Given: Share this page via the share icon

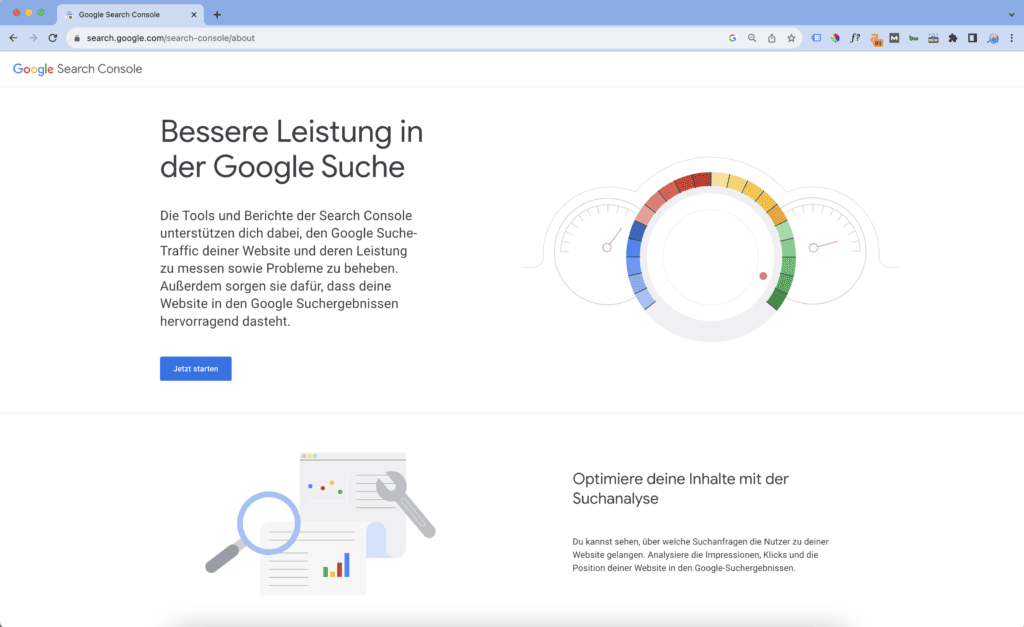Looking at the screenshot, I should (x=771, y=38).
